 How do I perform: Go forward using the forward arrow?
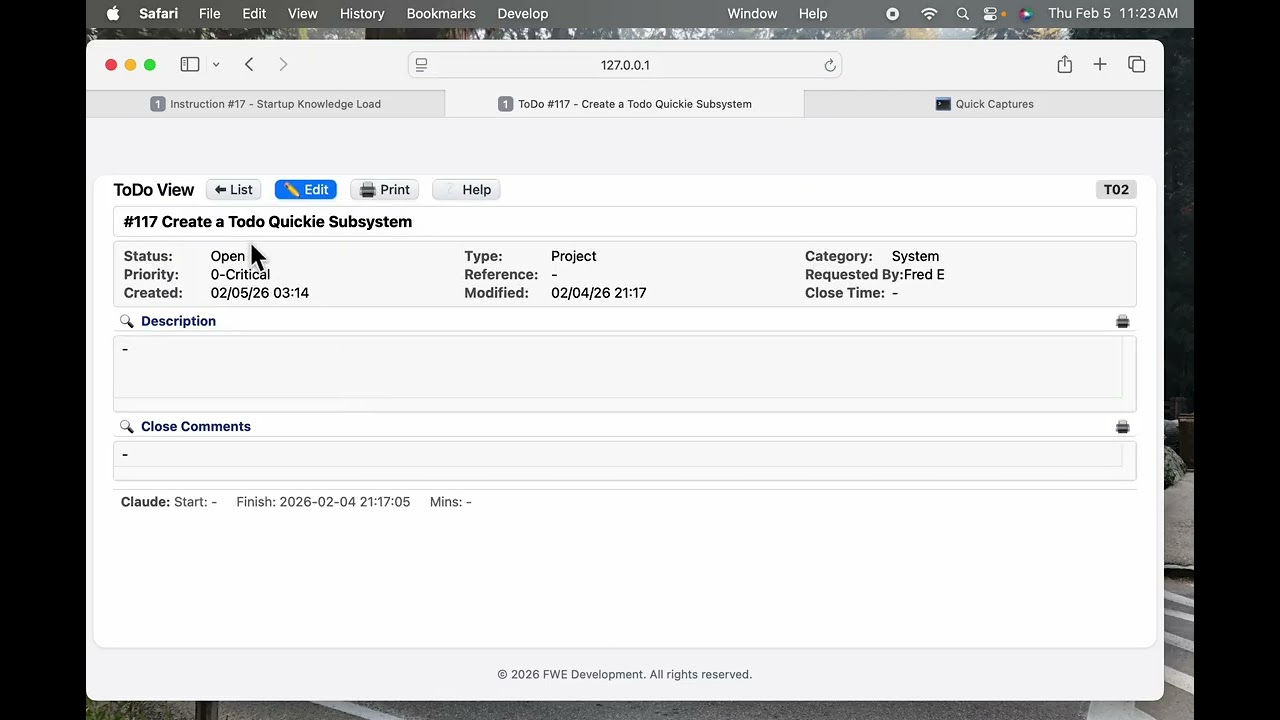(283, 64)
